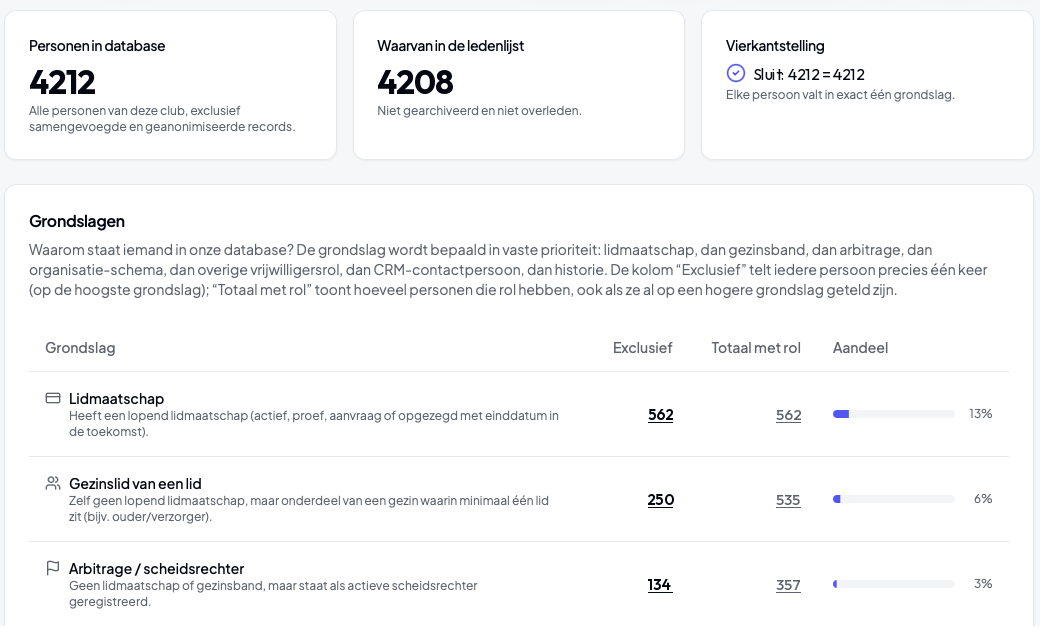1040x634 pixels.
Task: Click the Arbitrage 3% progress bar
Action: (x=893, y=584)
